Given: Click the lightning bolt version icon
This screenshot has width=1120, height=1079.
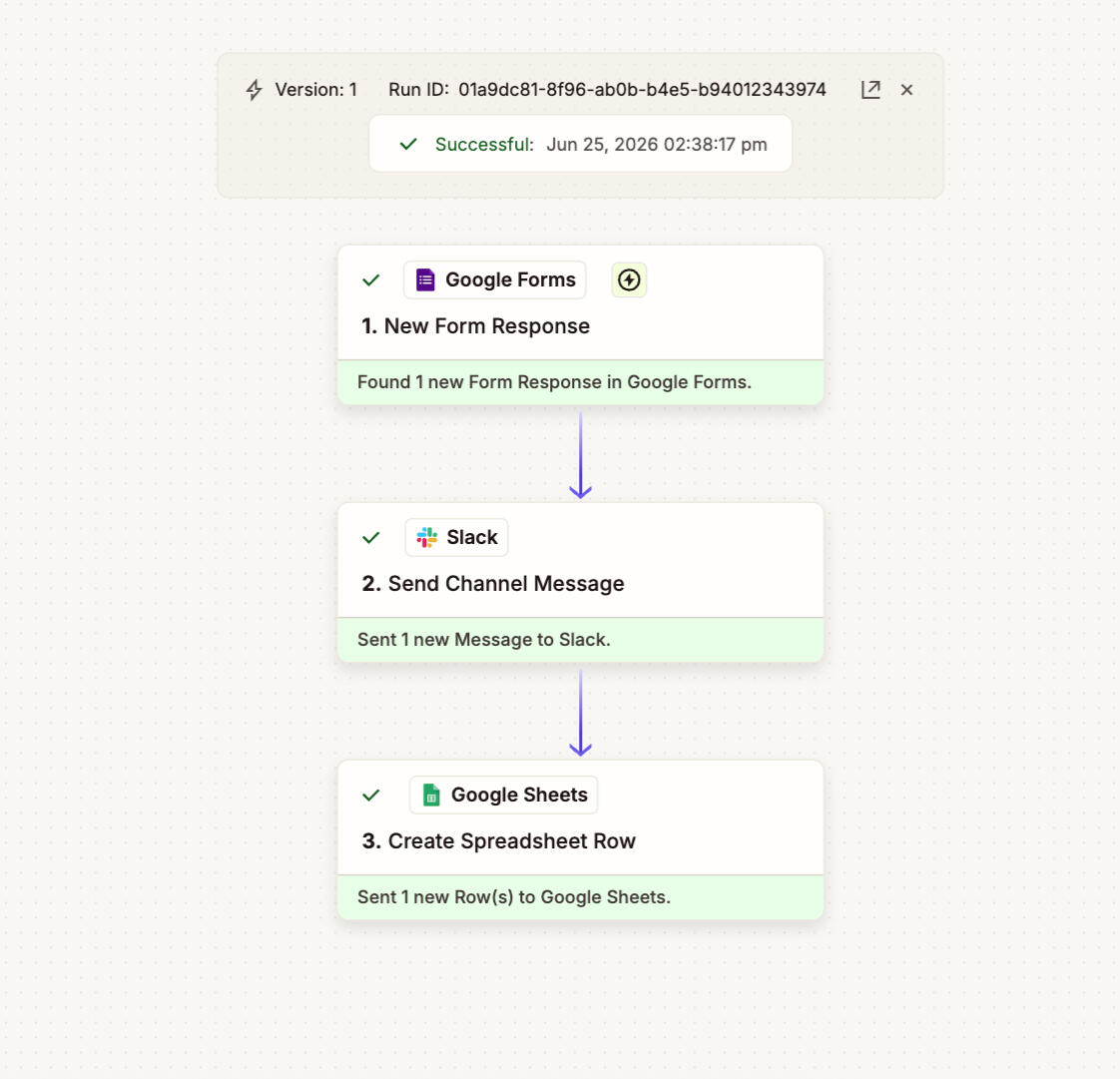Looking at the screenshot, I should click(254, 90).
